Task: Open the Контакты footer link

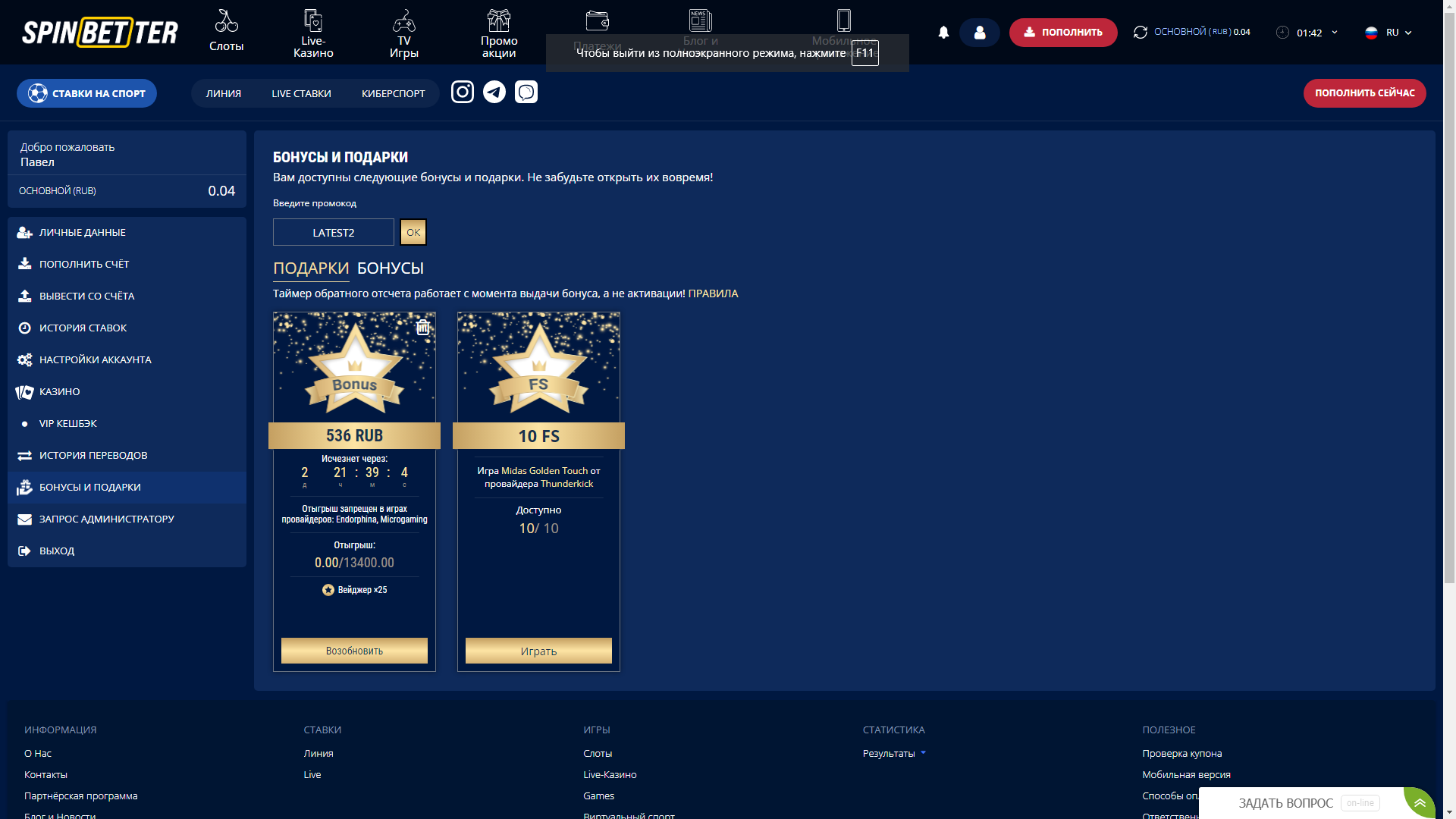Action: [45, 775]
